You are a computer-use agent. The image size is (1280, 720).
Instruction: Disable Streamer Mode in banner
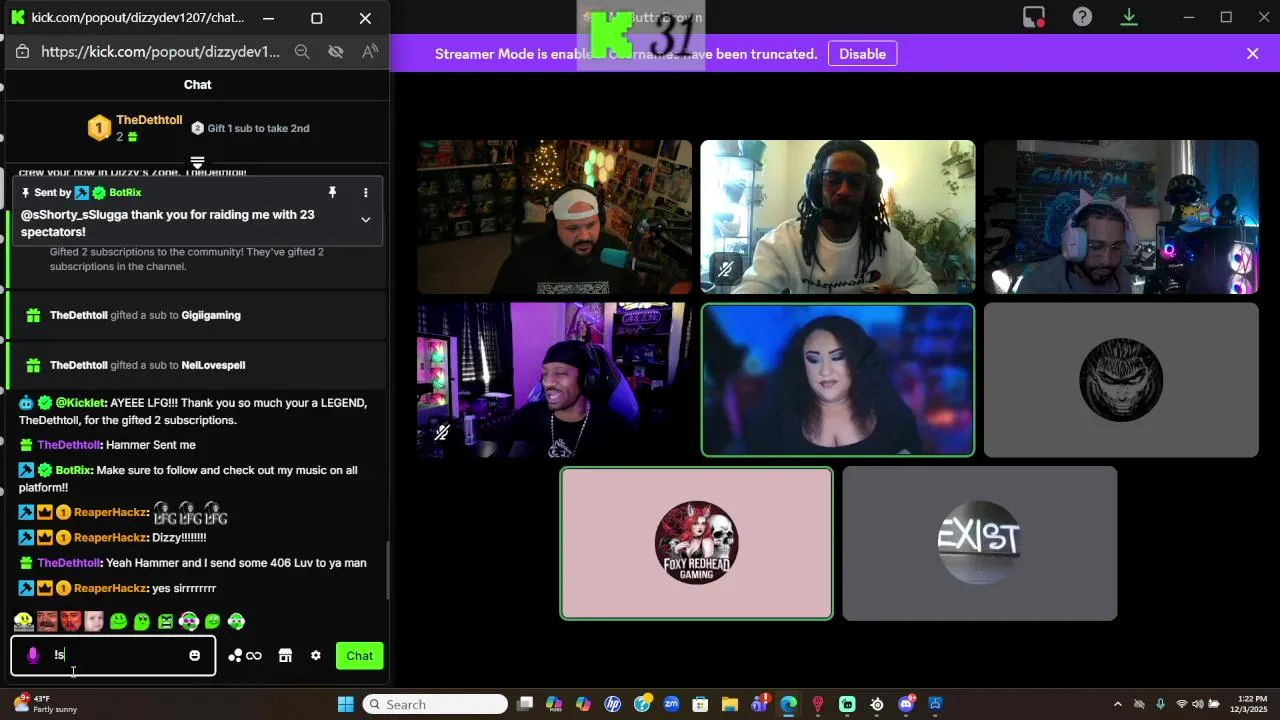tap(862, 54)
